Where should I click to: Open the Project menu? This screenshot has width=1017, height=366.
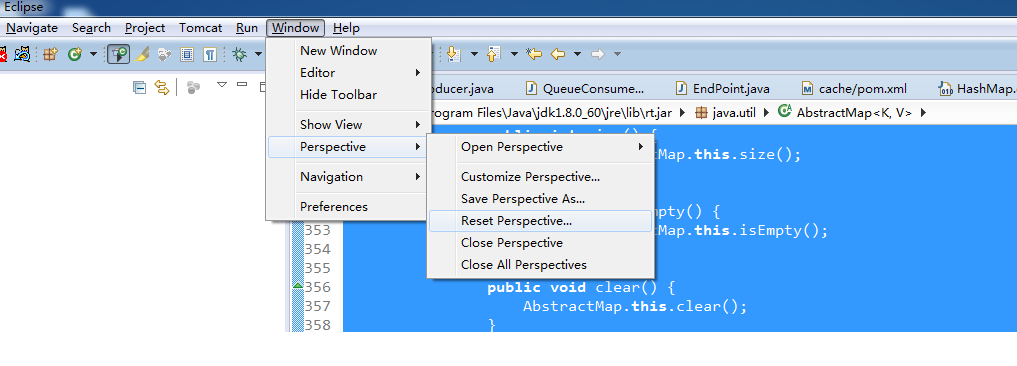145,28
